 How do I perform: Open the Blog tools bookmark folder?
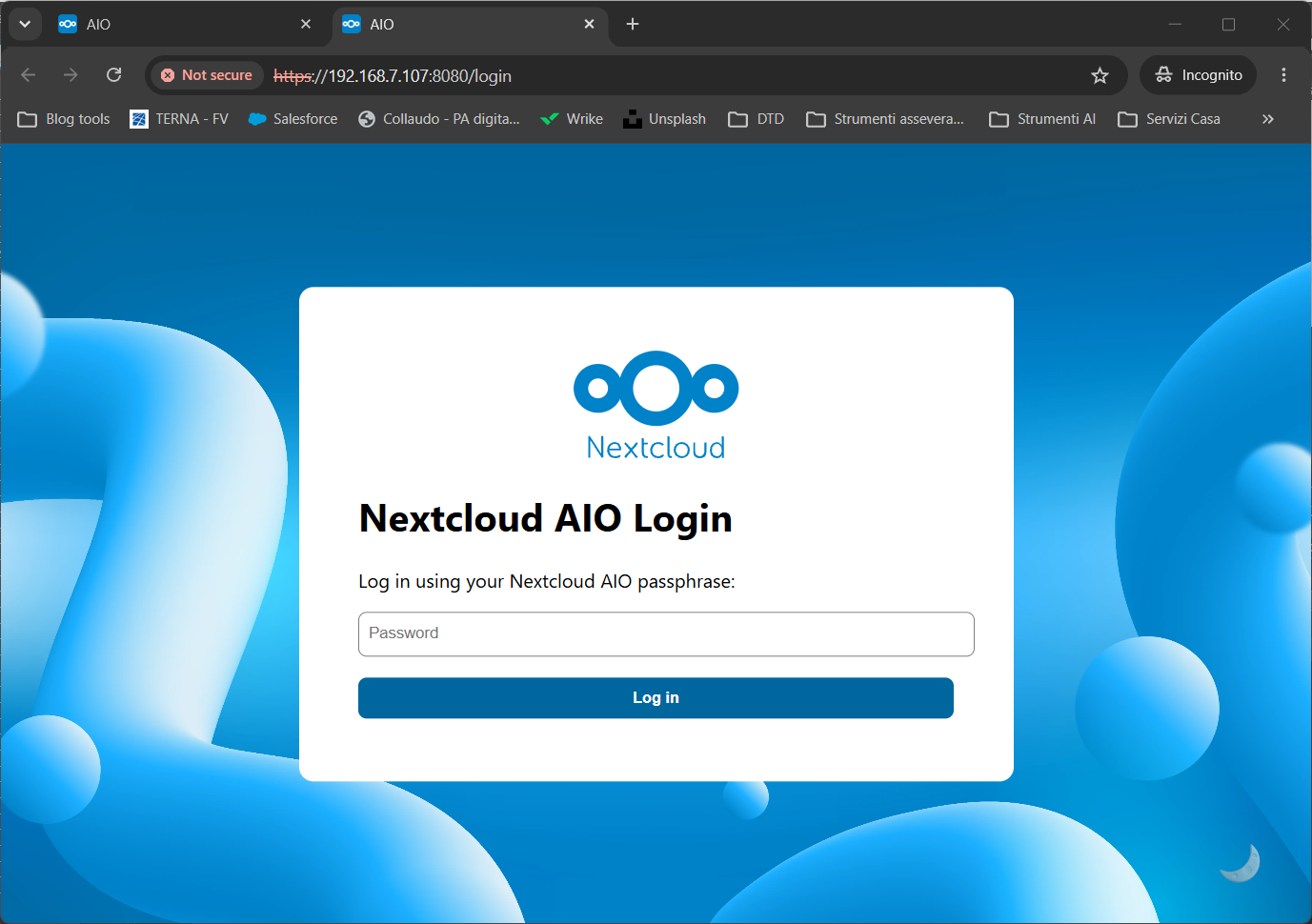click(x=64, y=119)
